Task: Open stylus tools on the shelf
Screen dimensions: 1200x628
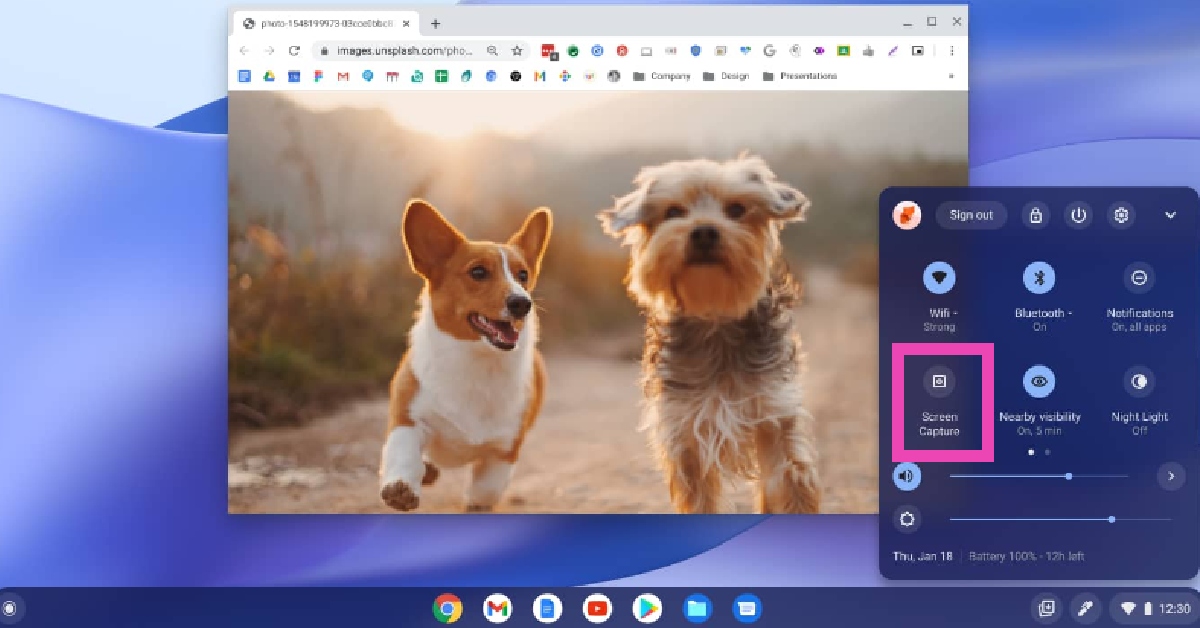Action: point(1085,607)
